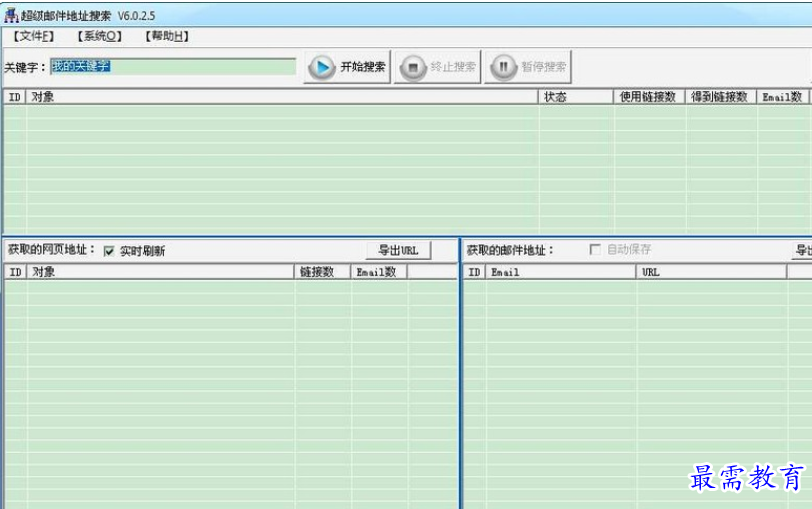Click 对象 header in the URL list
812x509 pixels.
click(161, 272)
